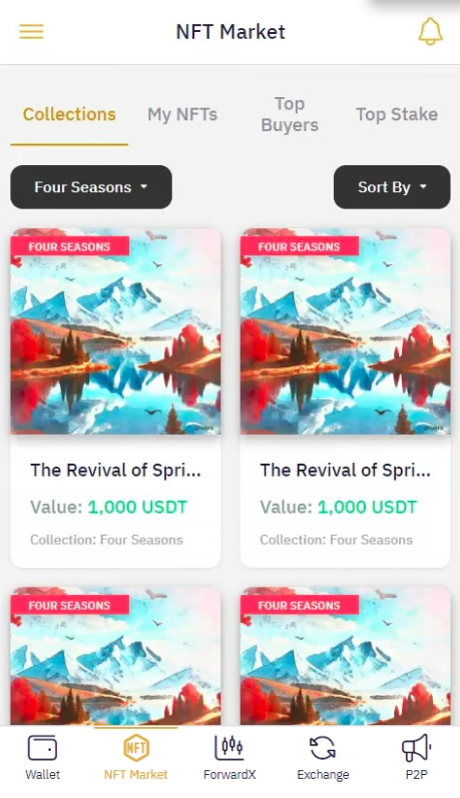The width and height of the screenshot is (460, 798).
Task: Switch to the My NFTs tab
Action: click(x=182, y=115)
